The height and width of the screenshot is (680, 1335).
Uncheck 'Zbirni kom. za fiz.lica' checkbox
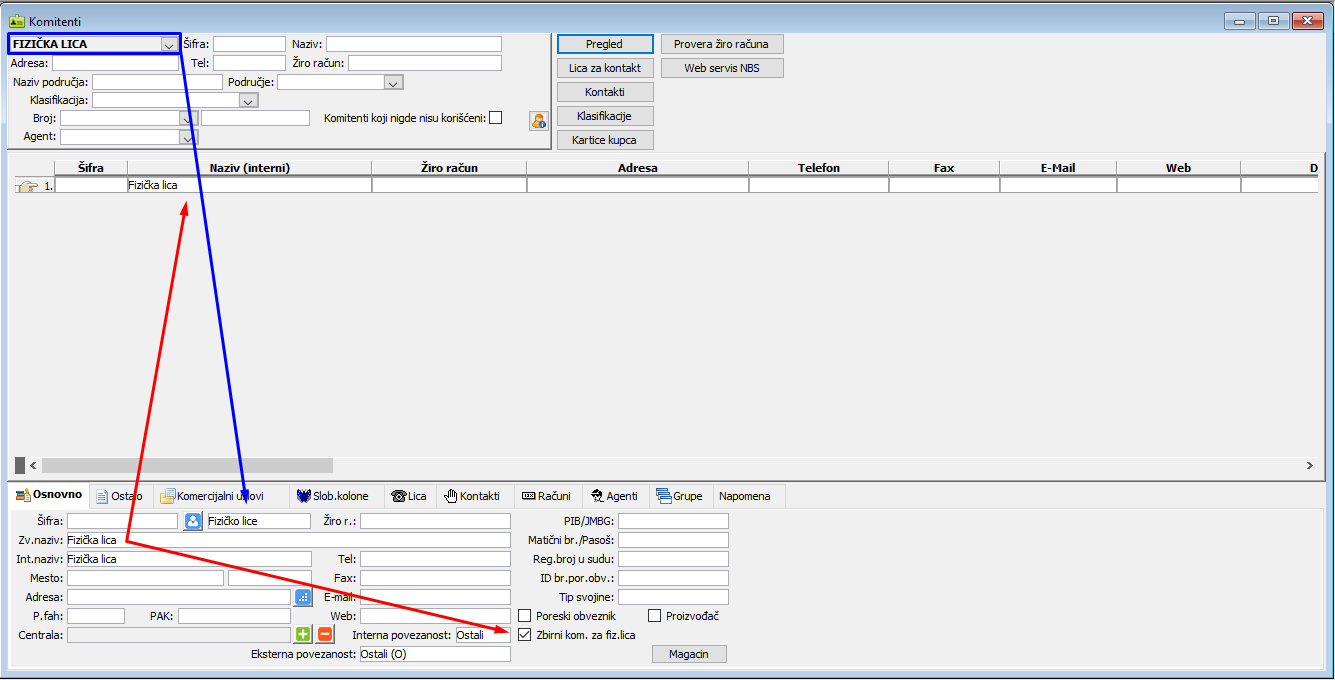coord(525,635)
